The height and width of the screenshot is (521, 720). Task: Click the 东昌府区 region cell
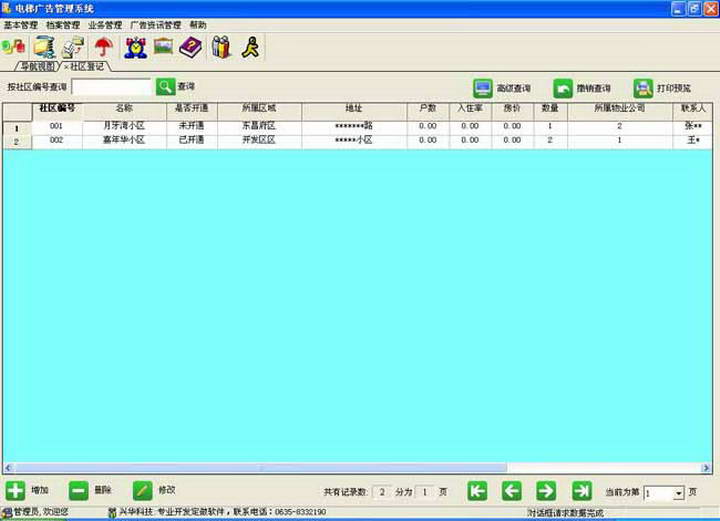(x=259, y=126)
